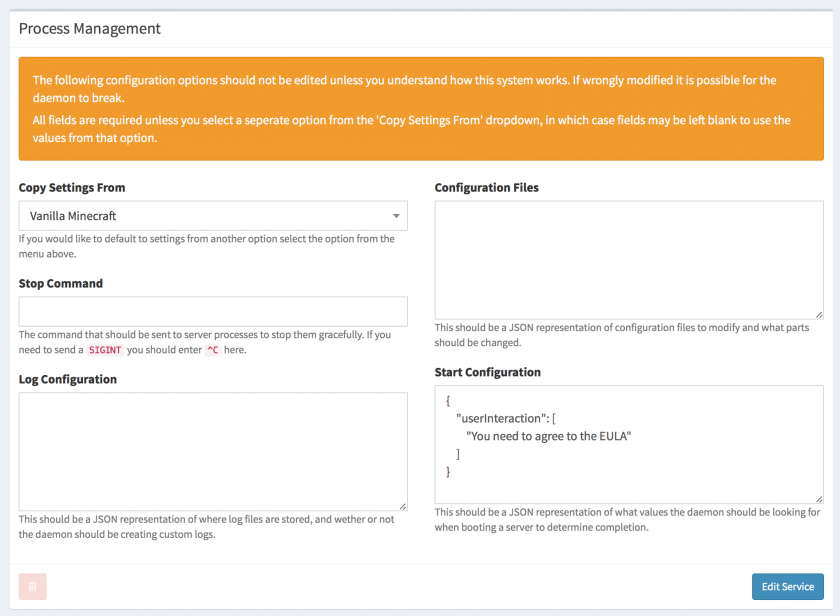840x616 pixels.
Task: Click the red trash delete icon
Action: click(x=32, y=586)
